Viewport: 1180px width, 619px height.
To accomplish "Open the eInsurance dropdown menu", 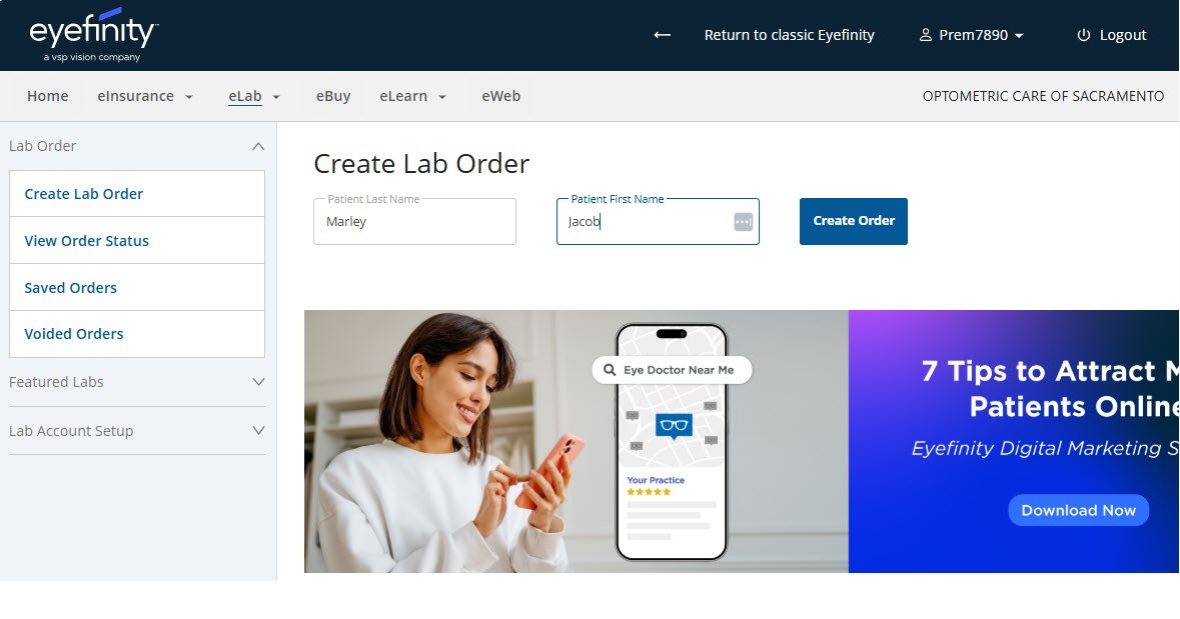I will pyautogui.click(x=144, y=96).
